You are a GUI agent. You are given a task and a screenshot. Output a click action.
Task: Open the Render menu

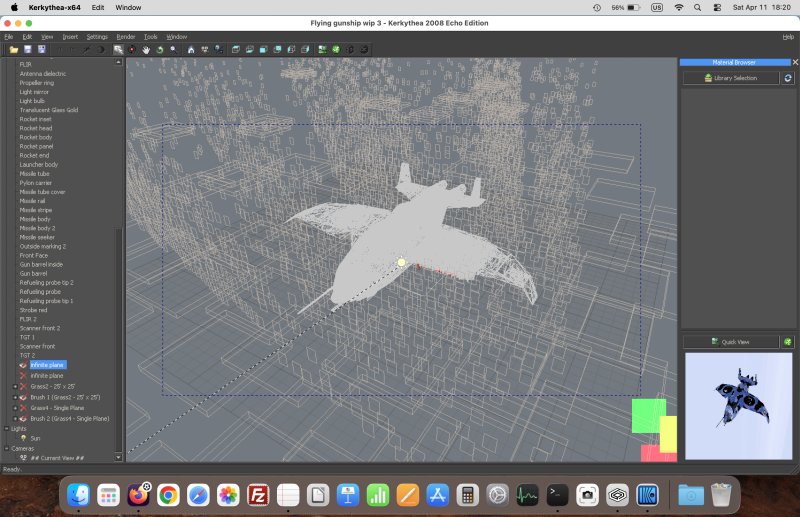(x=125, y=37)
